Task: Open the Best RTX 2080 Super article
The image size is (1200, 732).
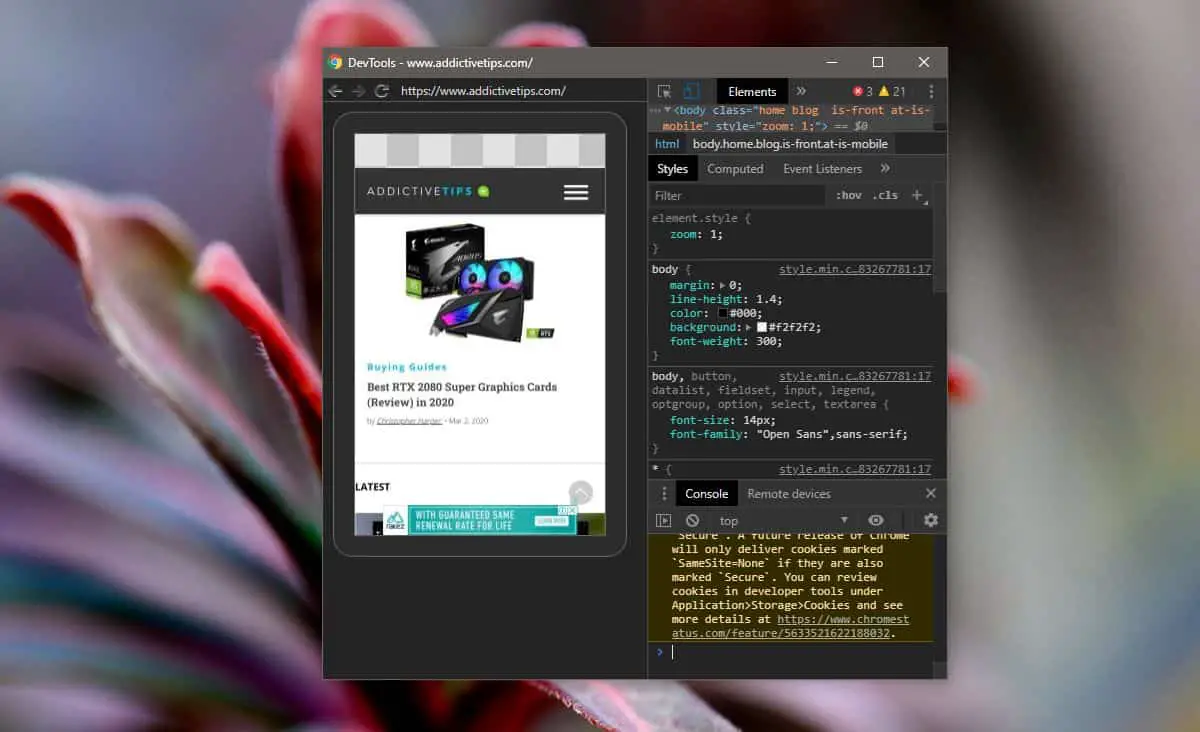Action: click(462, 394)
